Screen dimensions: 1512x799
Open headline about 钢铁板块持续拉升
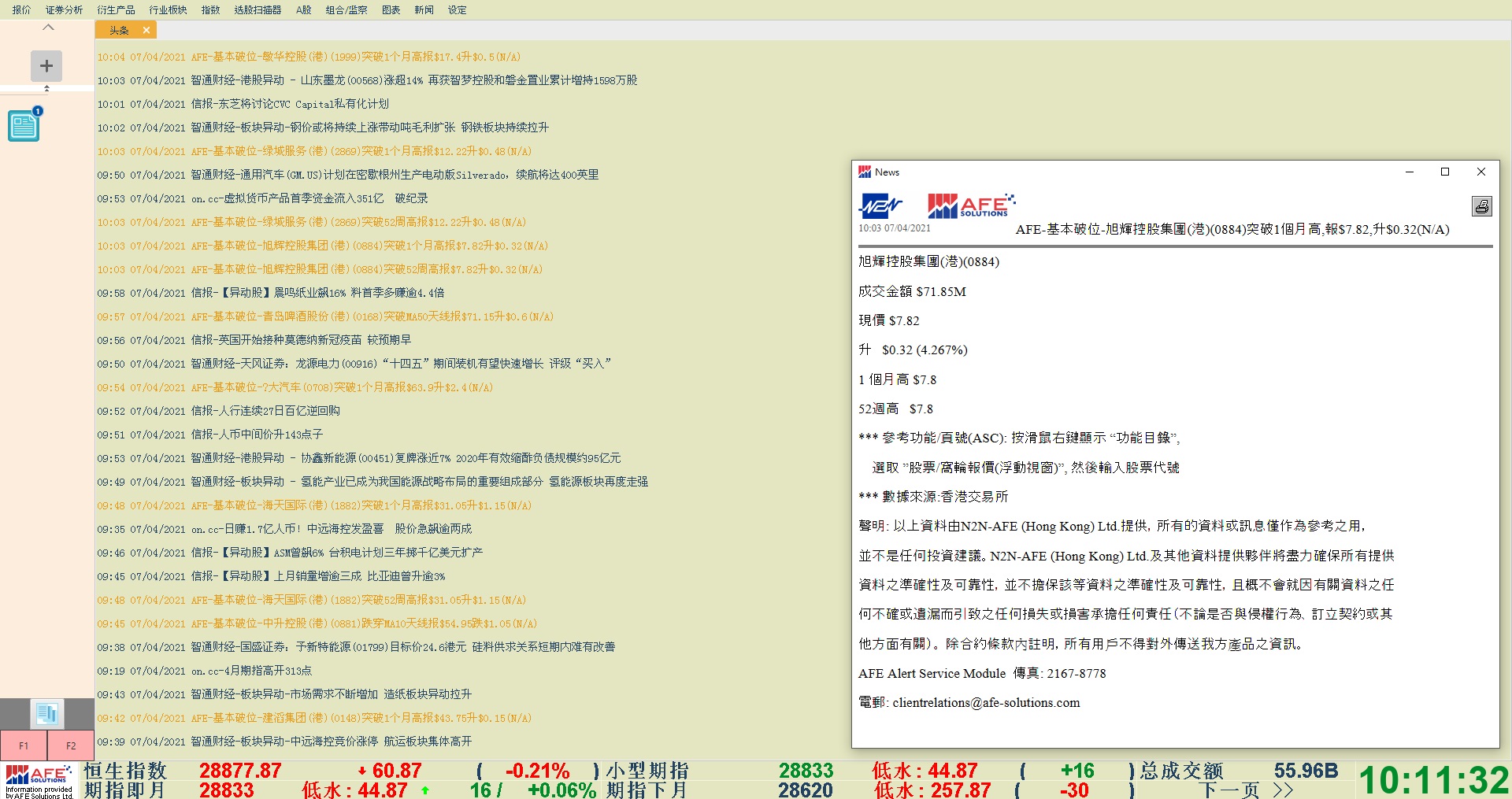tap(323, 128)
